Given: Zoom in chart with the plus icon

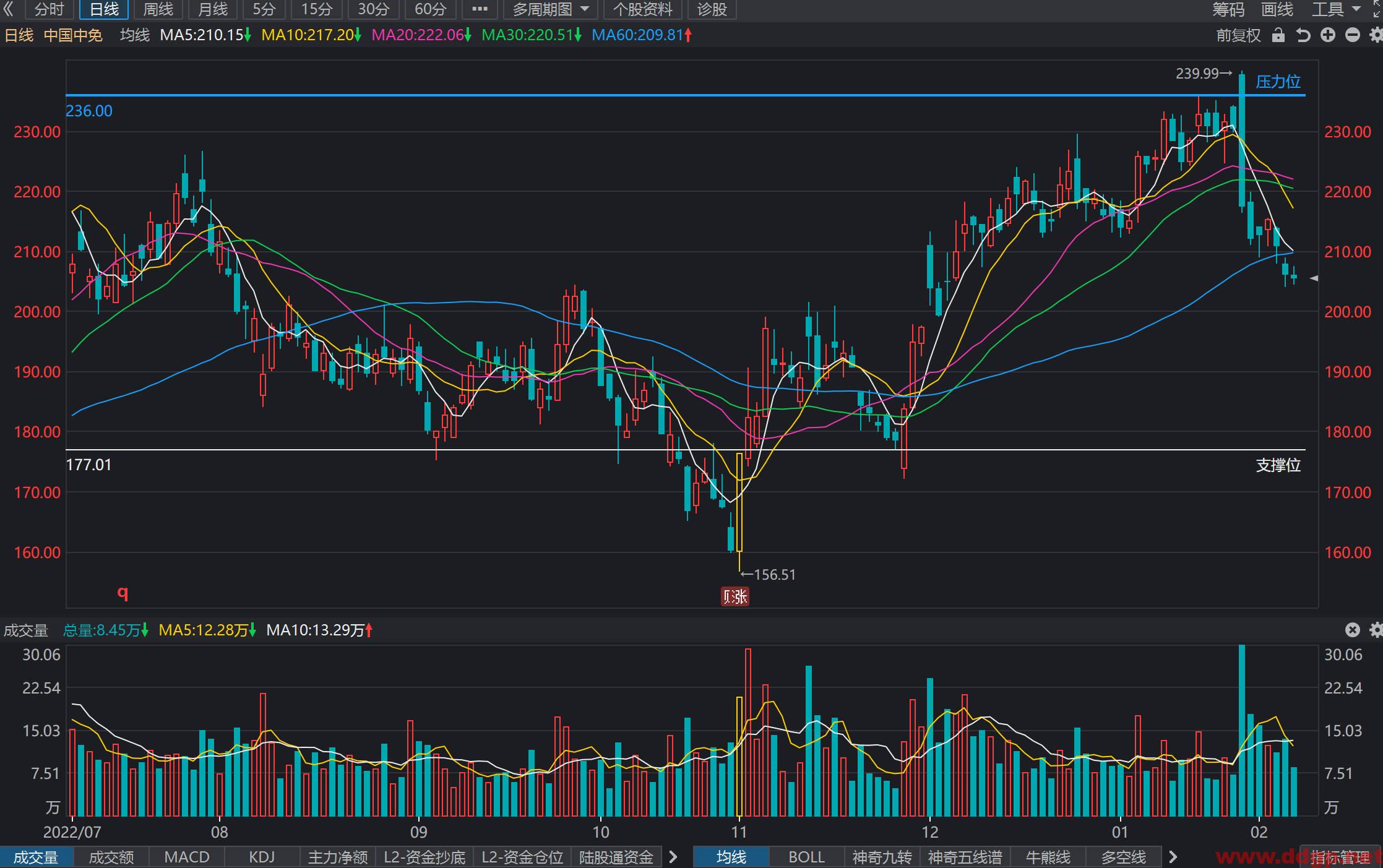Looking at the screenshot, I should click(1328, 35).
